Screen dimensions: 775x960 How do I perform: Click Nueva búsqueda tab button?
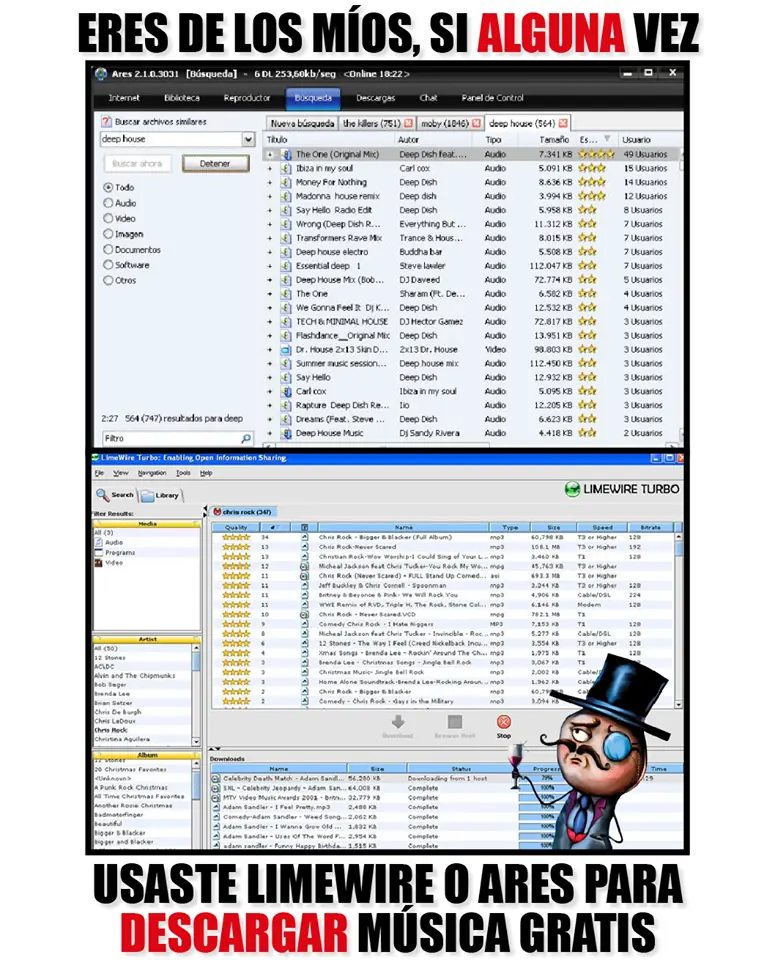pyautogui.click(x=302, y=124)
